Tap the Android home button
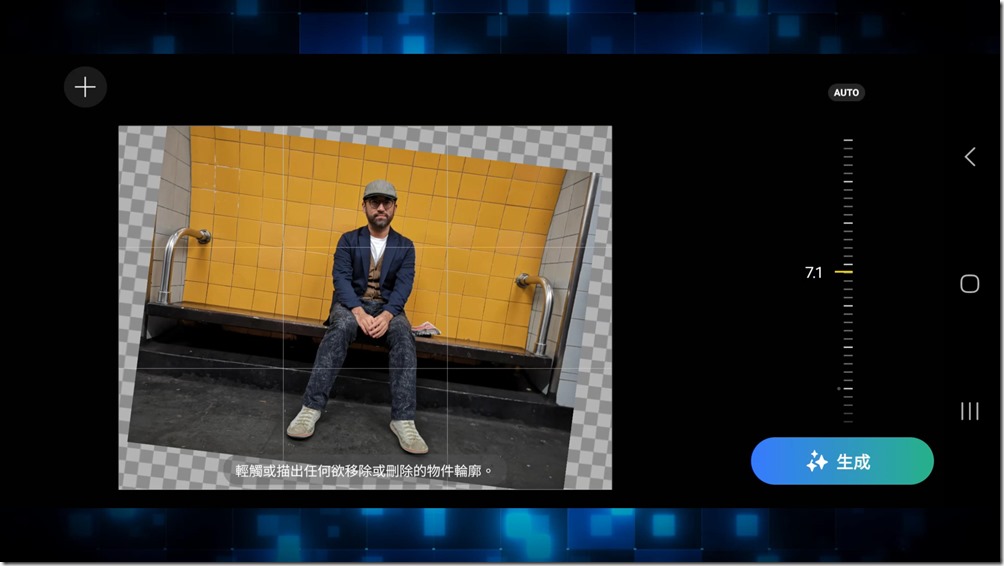The height and width of the screenshot is (566, 1004). click(x=969, y=284)
